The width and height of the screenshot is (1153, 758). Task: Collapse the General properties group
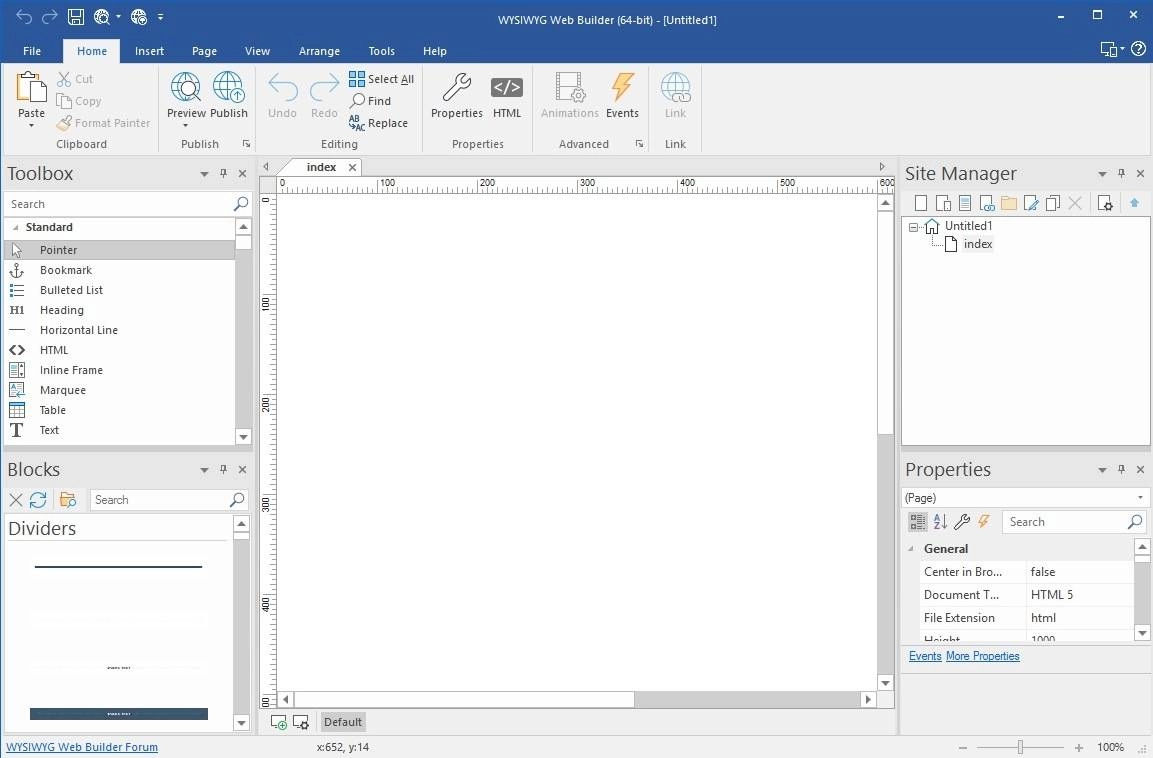911,548
